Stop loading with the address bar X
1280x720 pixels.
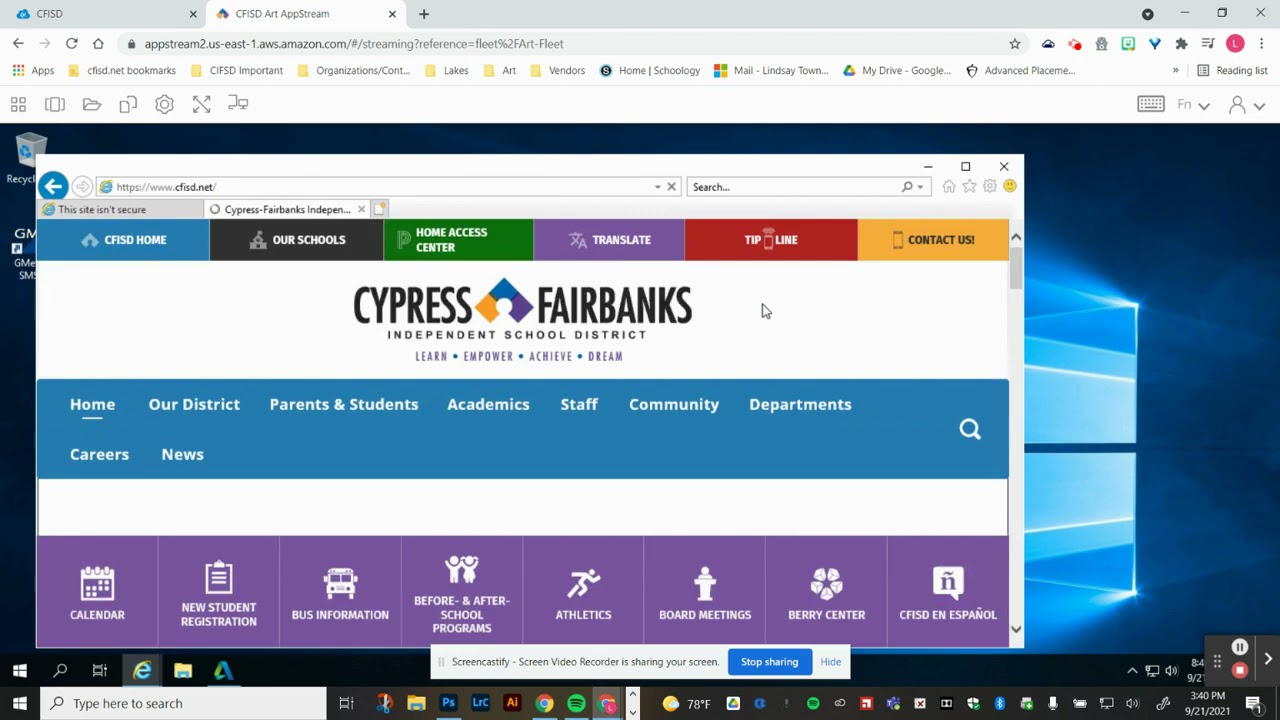coord(672,187)
